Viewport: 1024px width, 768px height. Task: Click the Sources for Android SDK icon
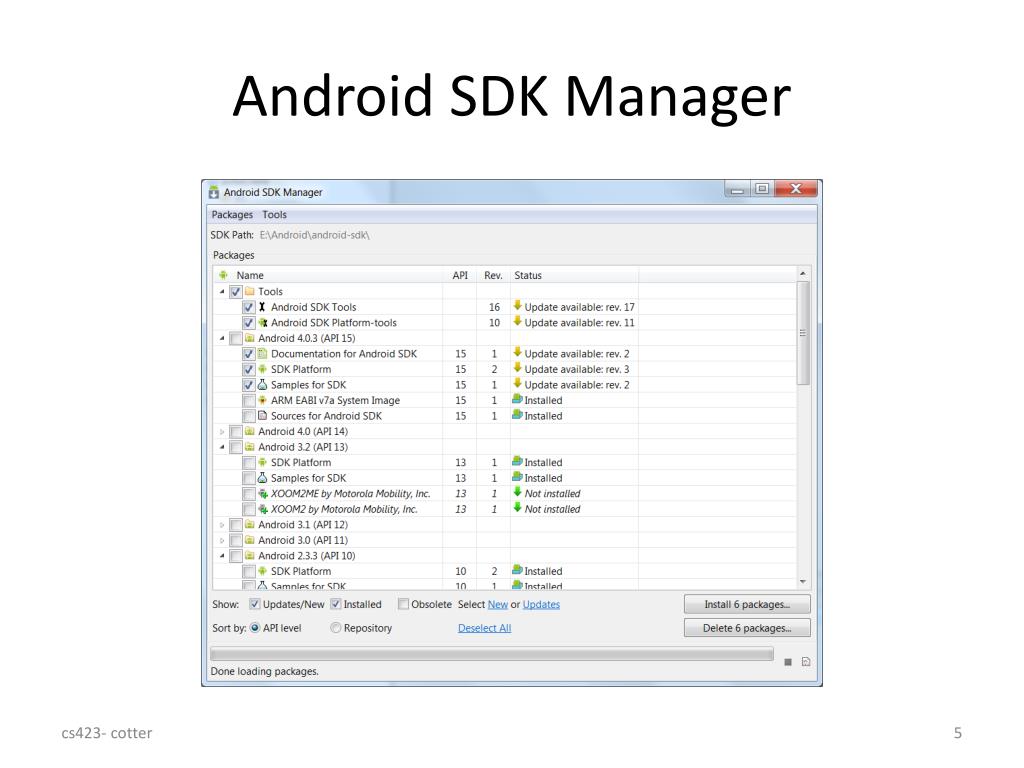pyautogui.click(x=263, y=415)
